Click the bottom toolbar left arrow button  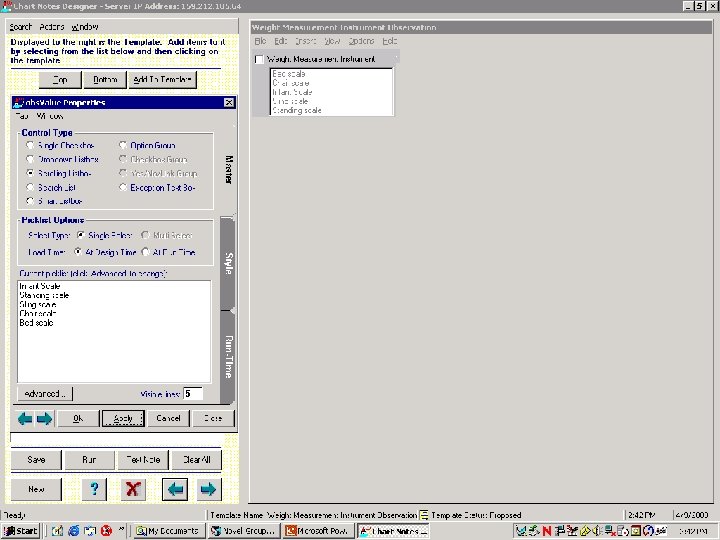(x=175, y=489)
